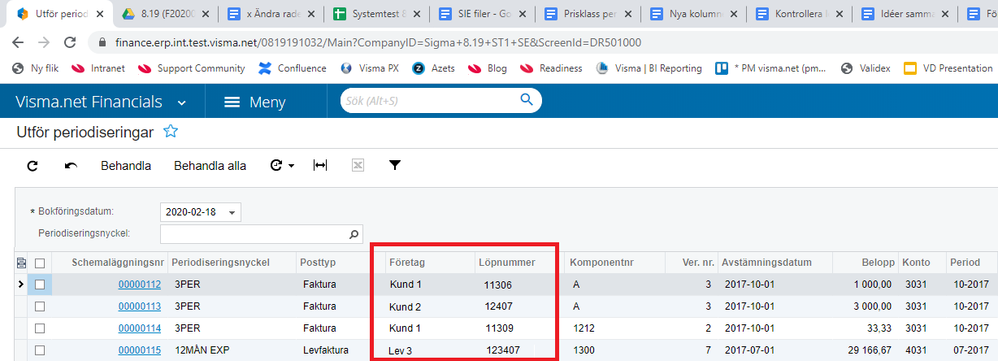998x361 pixels.
Task: Open schedule link 00000115
Action: [139, 350]
